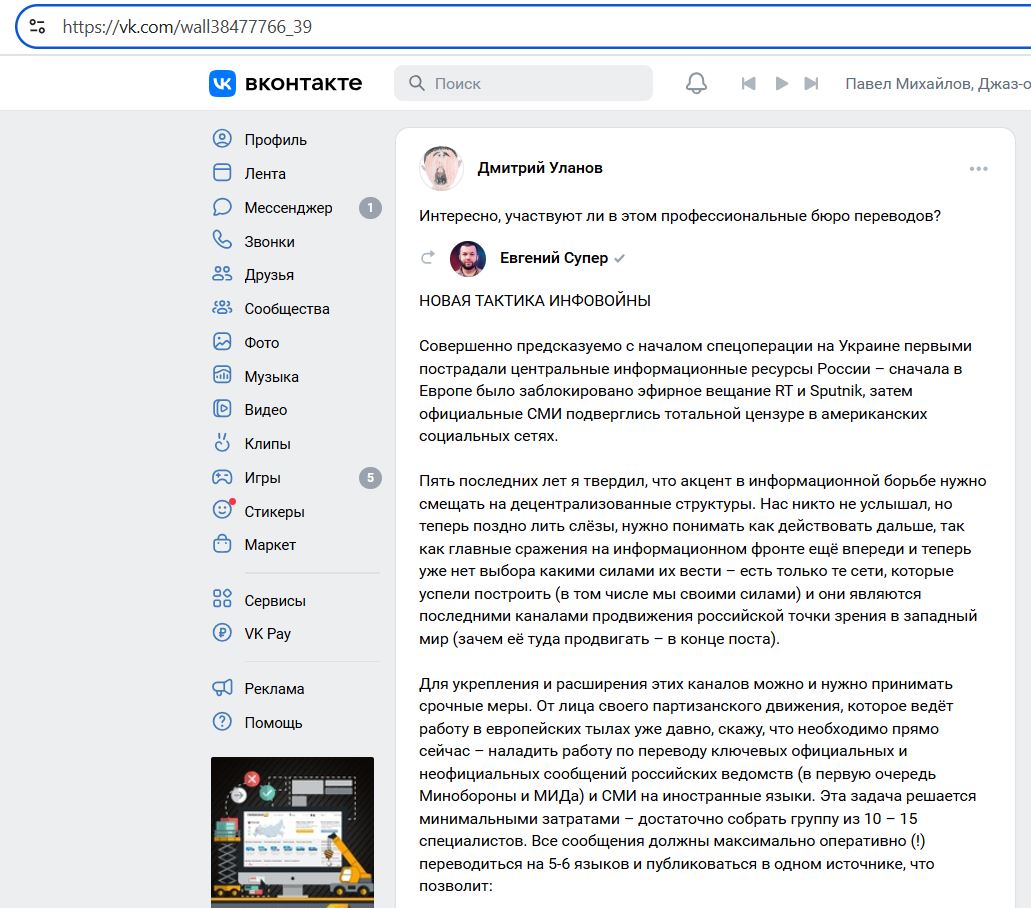The height and width of the screenshot is (908, 1031).
Task: Click НОВАЯ ТАКТИКА ИНФОВОЙНЫ heading text
Action: coord(535,301)
